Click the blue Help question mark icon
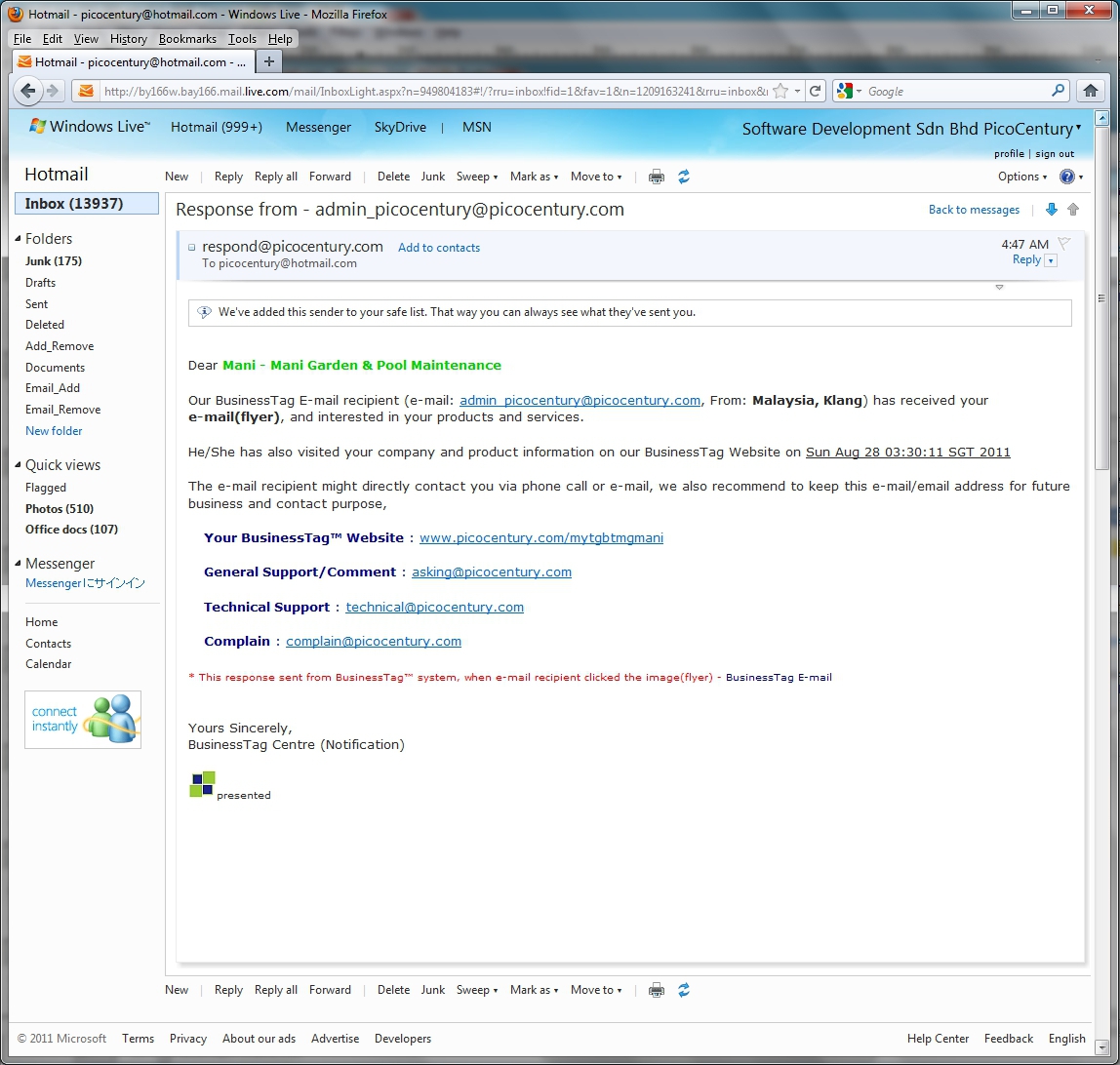The image size is (1120, 1065). point(1067,177)
